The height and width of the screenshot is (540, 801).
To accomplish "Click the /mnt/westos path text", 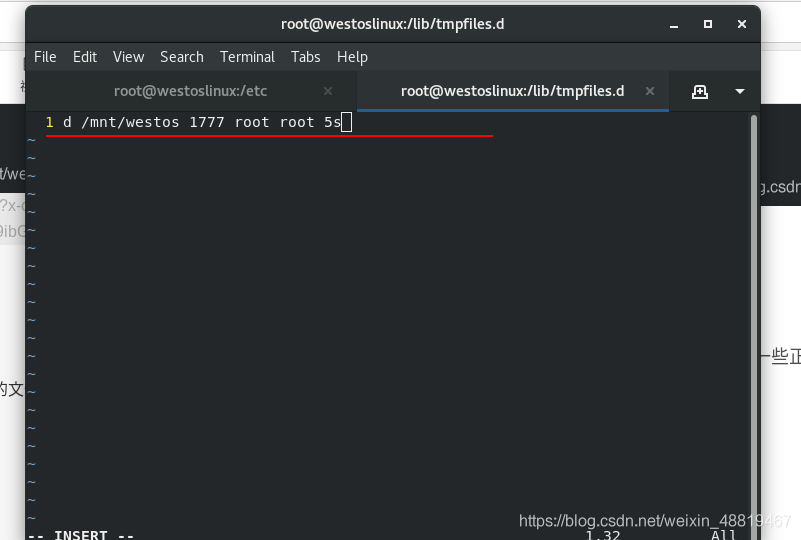I will point(130,123).
